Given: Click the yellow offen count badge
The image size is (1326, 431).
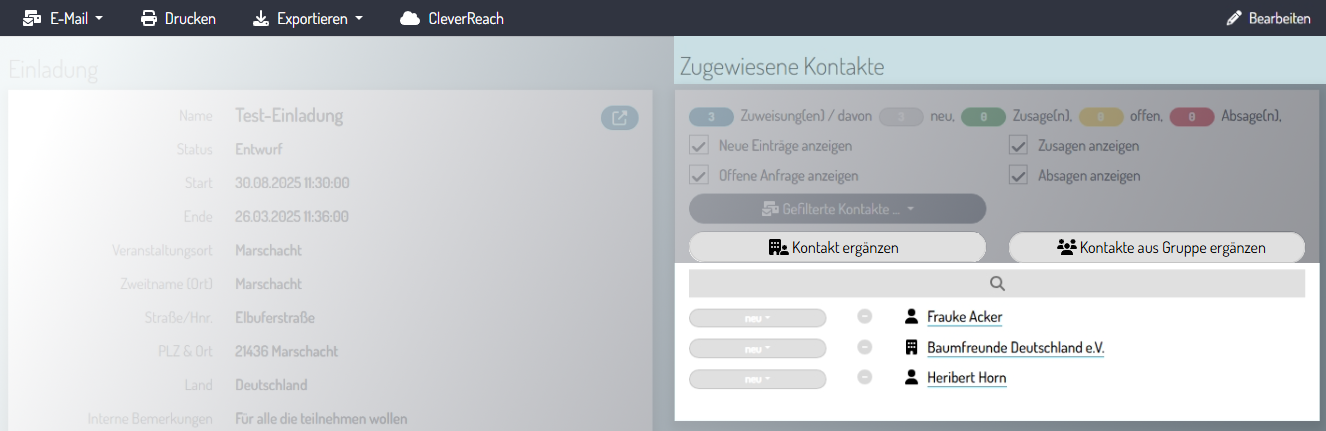Looking at the screenshot, I should (x=1102, y=117).
